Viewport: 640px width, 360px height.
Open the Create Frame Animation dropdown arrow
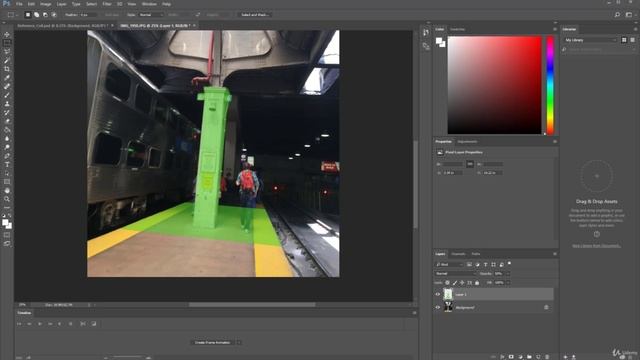239,342
